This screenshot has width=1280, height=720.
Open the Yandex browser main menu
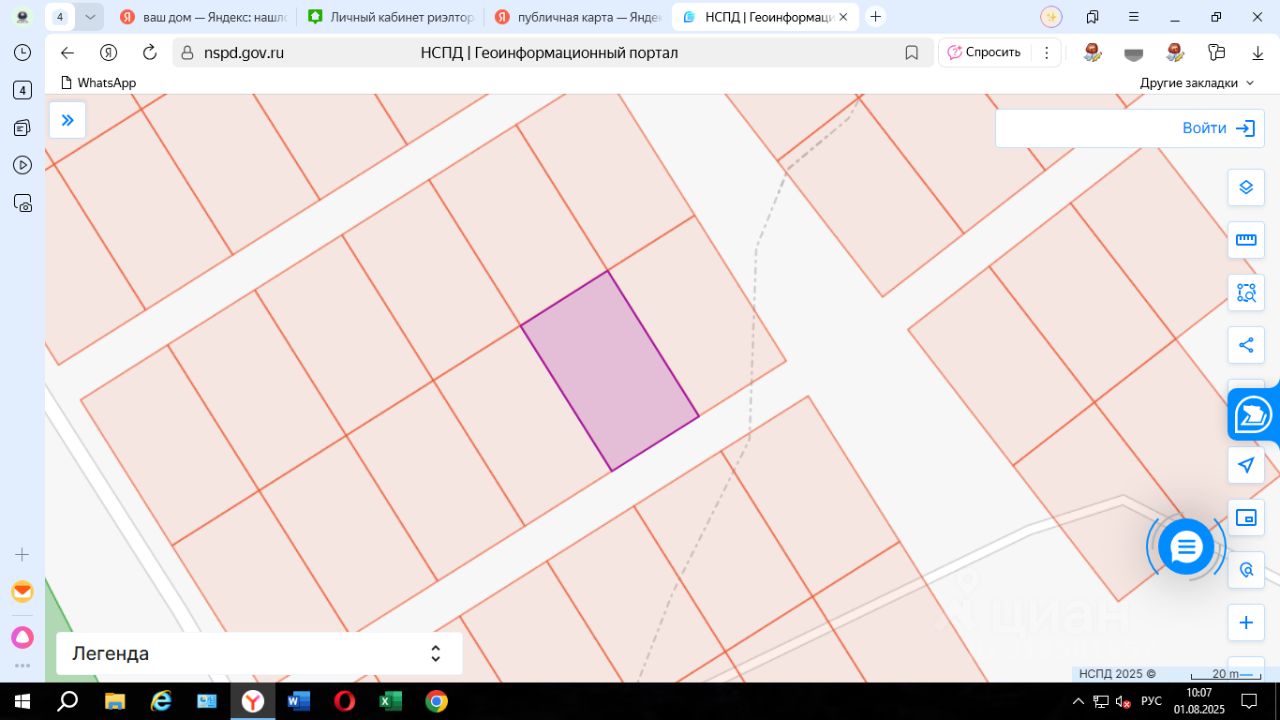coord(1134,17)
